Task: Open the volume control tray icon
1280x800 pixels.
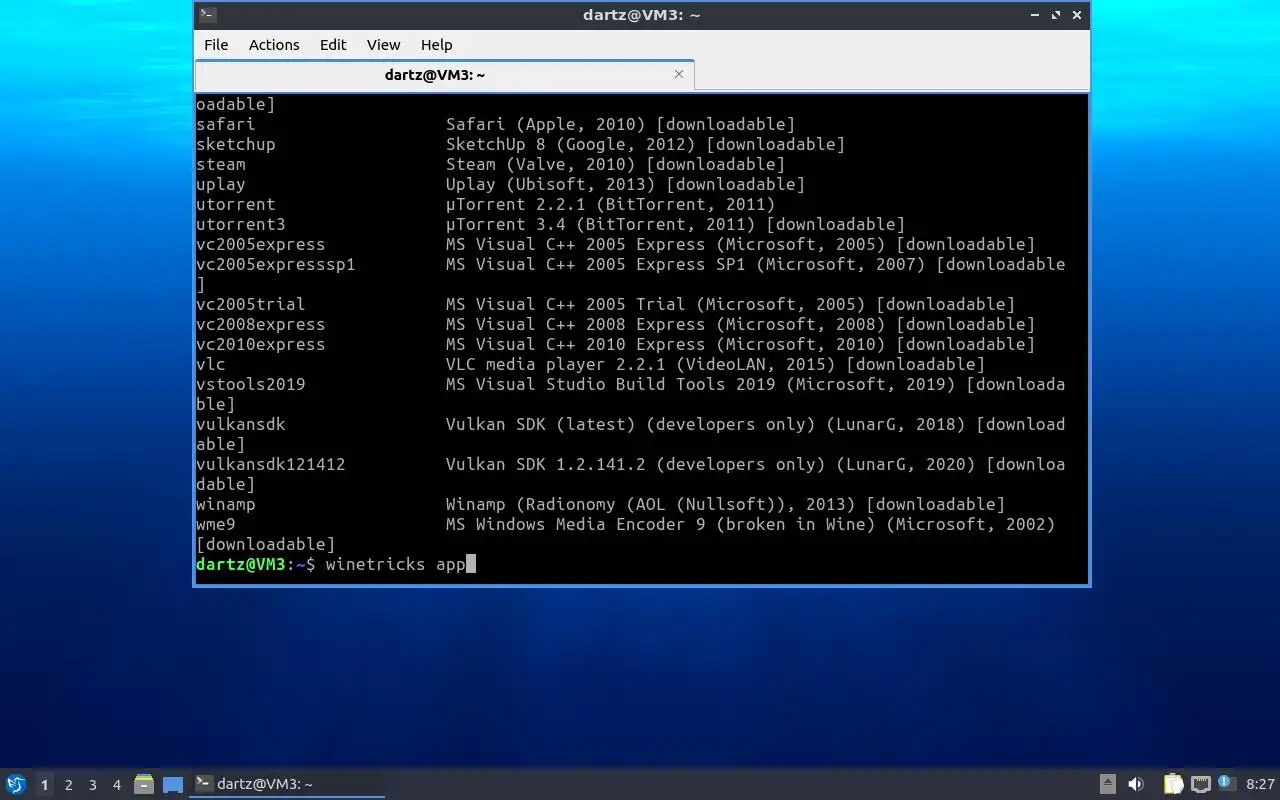Action: (x=1136, y=784)
